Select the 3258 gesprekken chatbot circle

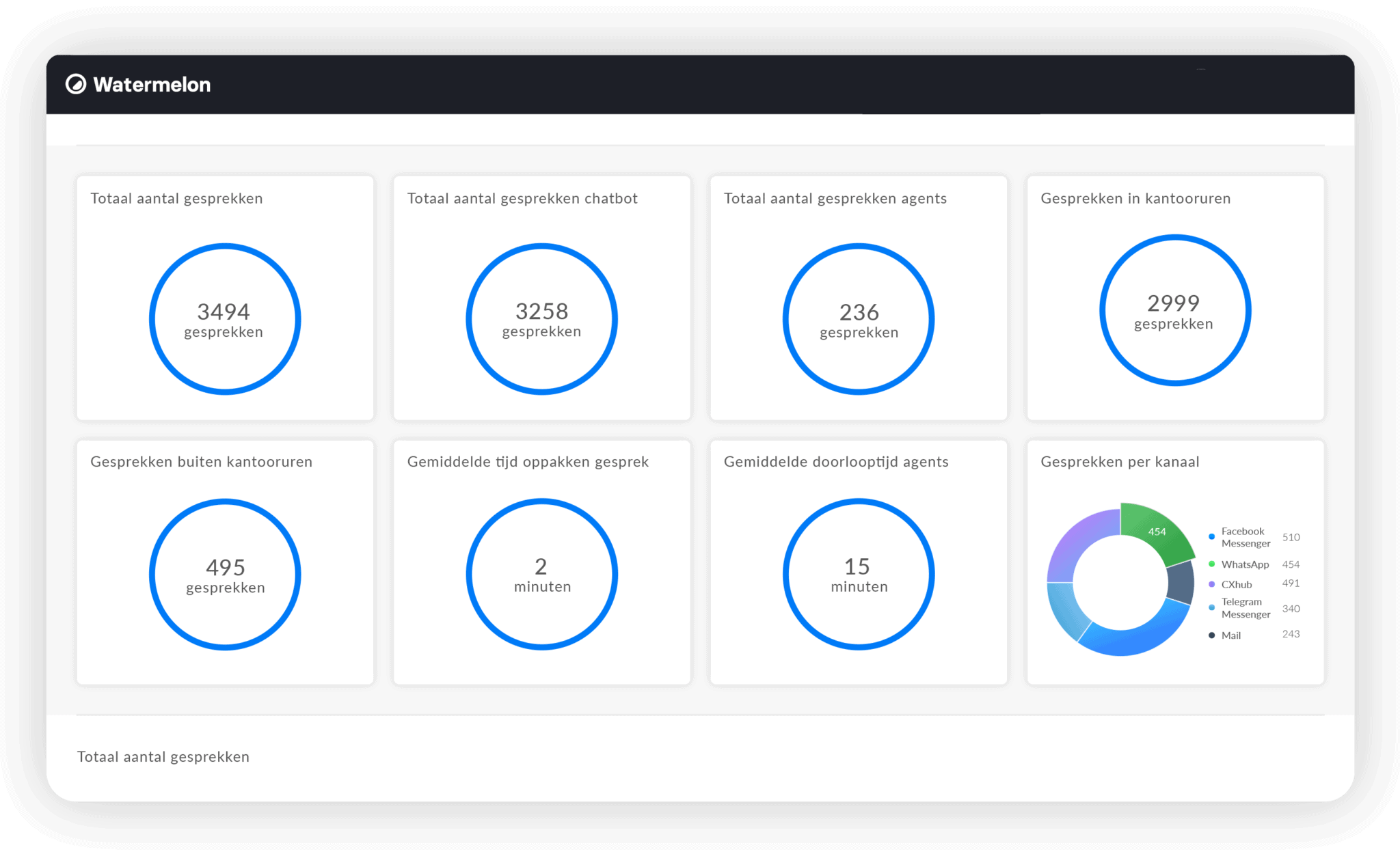tap(541, 319)
